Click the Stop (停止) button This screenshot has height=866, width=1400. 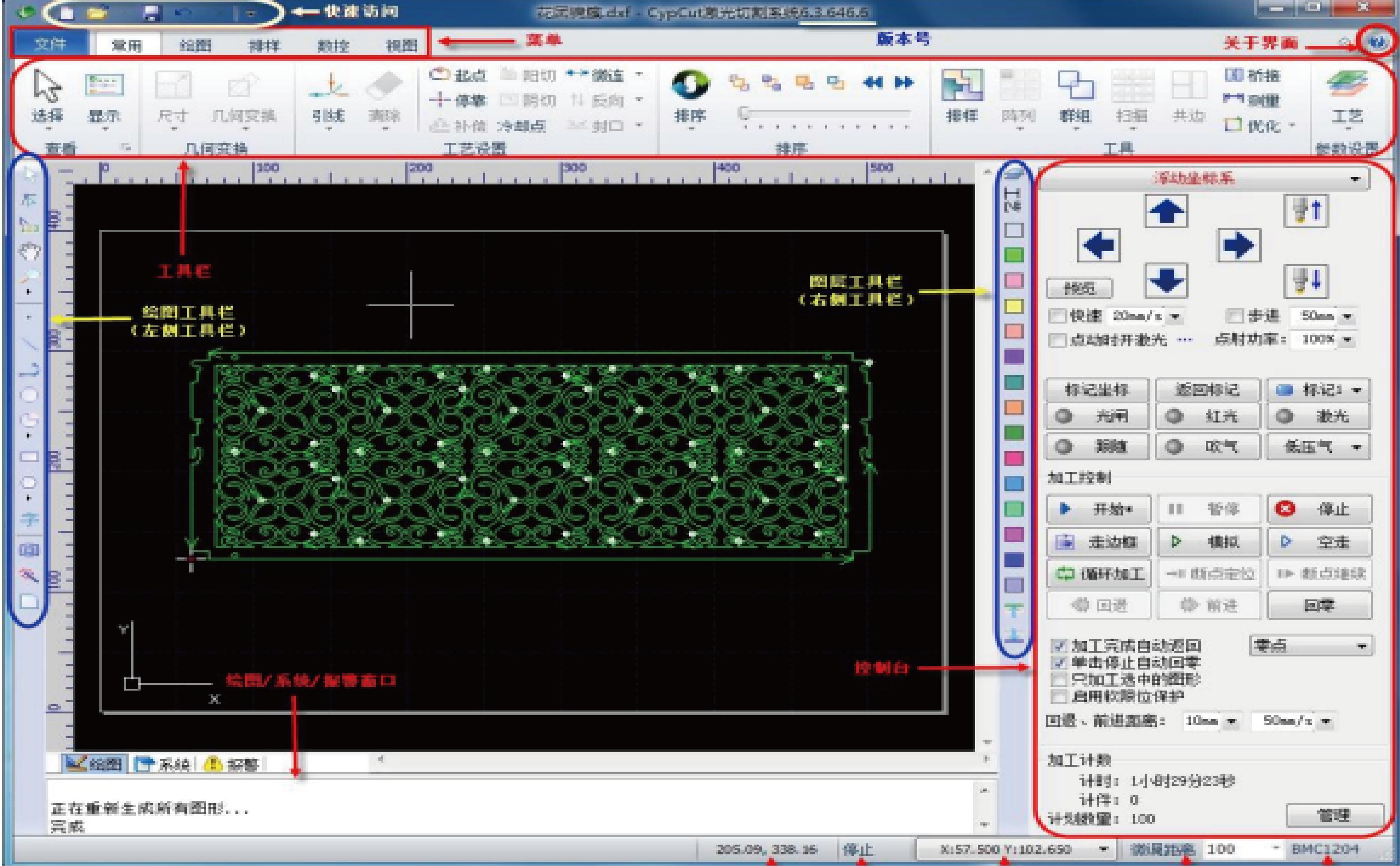(1319, 509)
